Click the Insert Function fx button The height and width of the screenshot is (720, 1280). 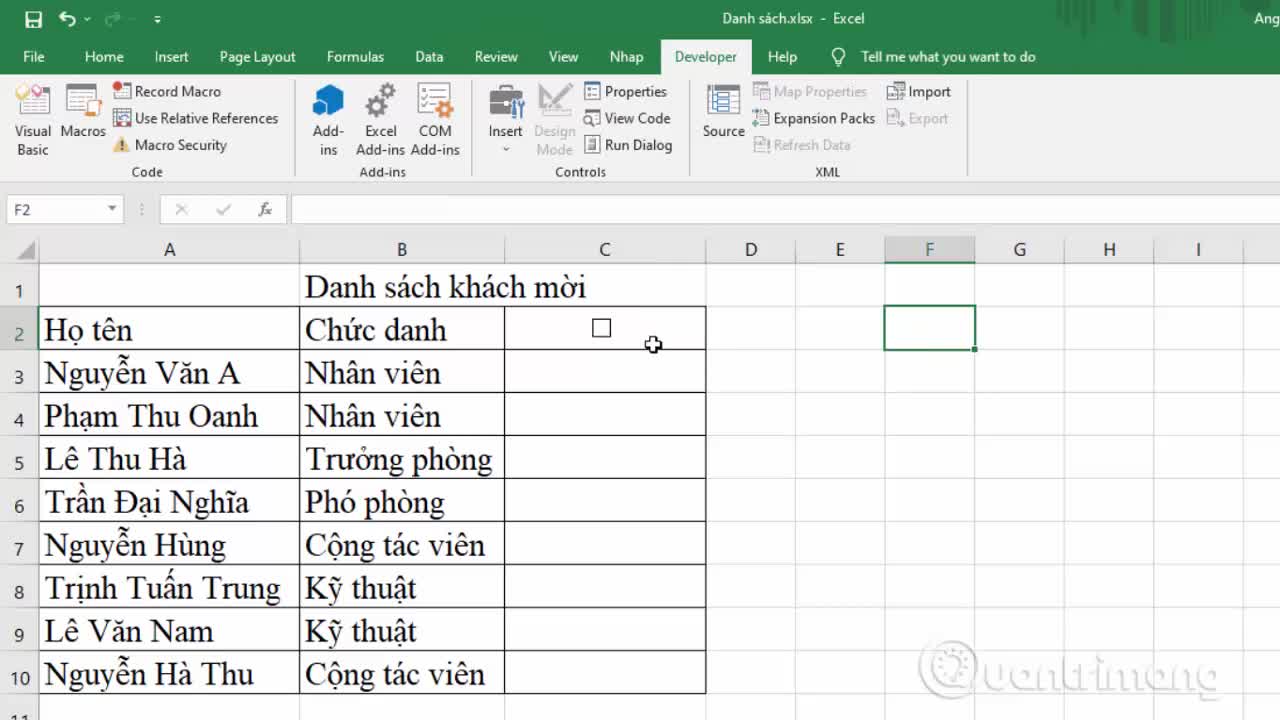265,209
